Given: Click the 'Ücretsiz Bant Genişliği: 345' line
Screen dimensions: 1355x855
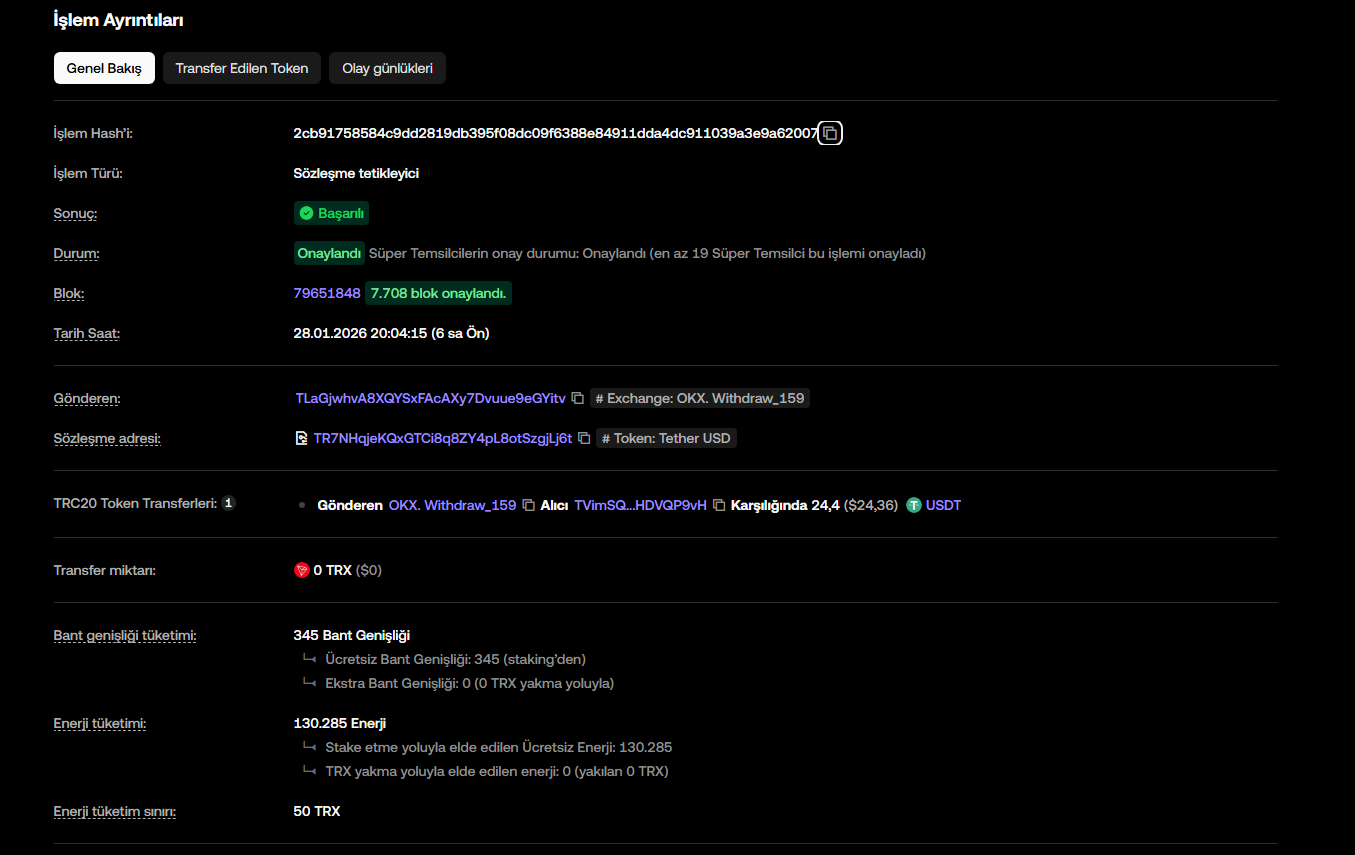Looking at the screenshot, I should tap(455, 659).
